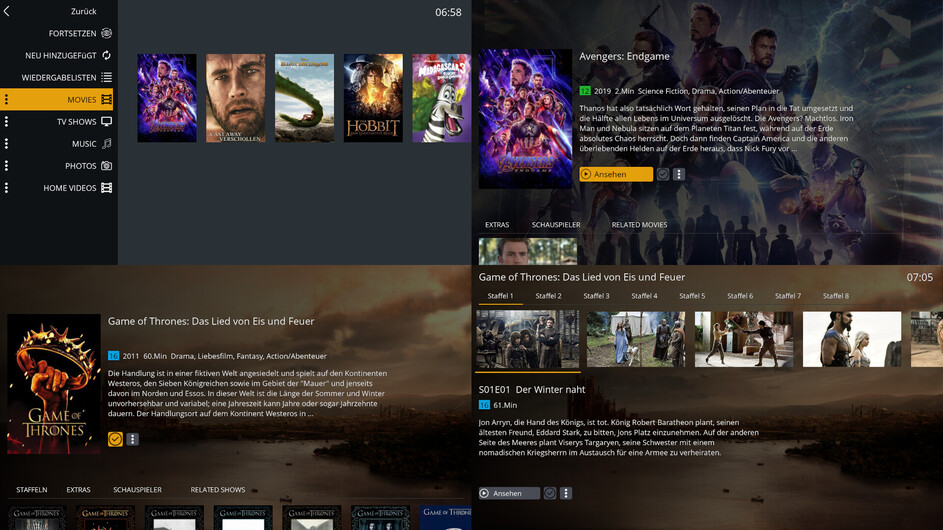Open third episode thumbnail with sword fight
The height and width of the screenshot is (530, 943).
(x=744, y=339)
